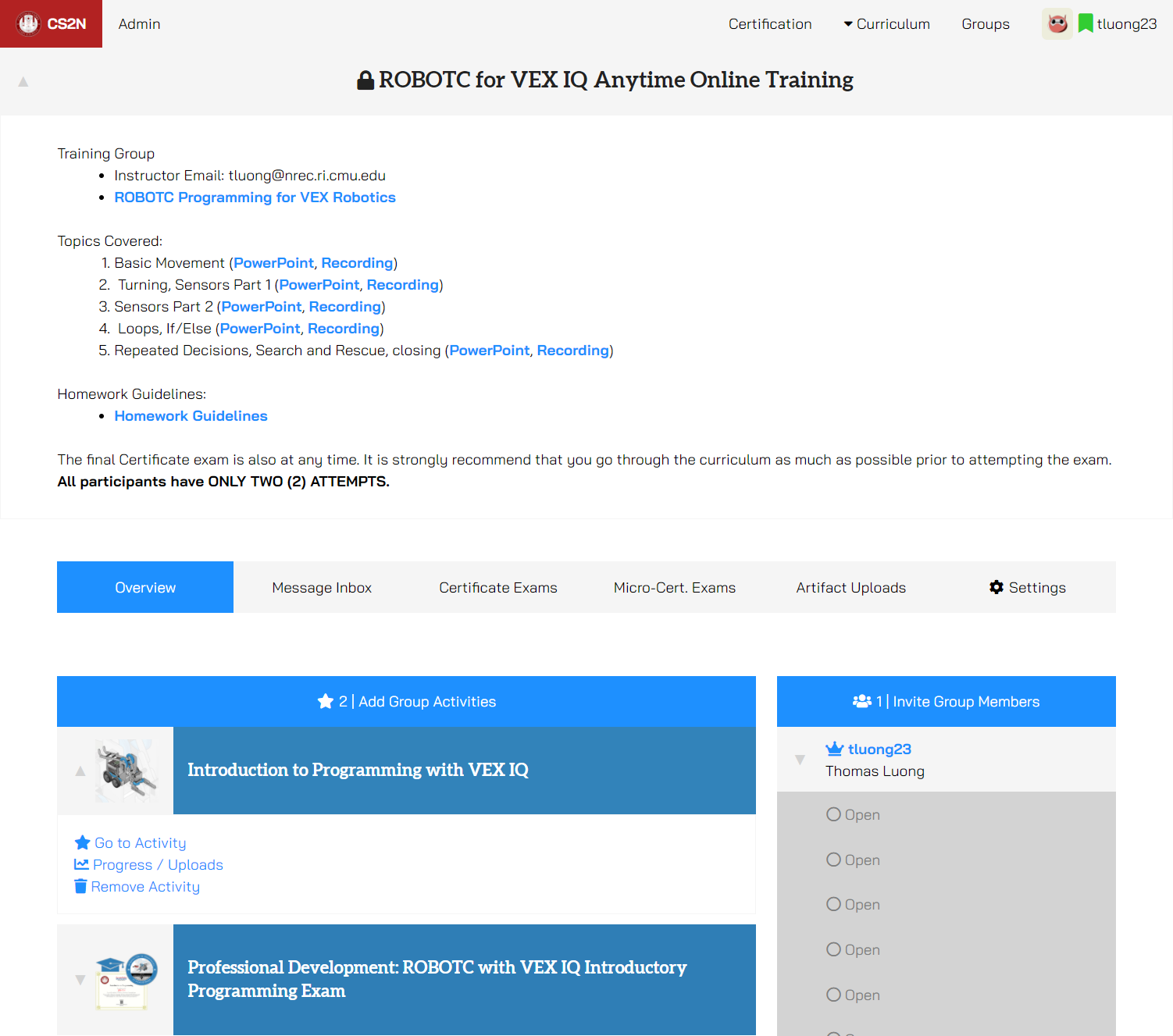Open the Sensors Part 2 Recording link
Screen dimensions: 1173x1036
click(x=344, y=307)
